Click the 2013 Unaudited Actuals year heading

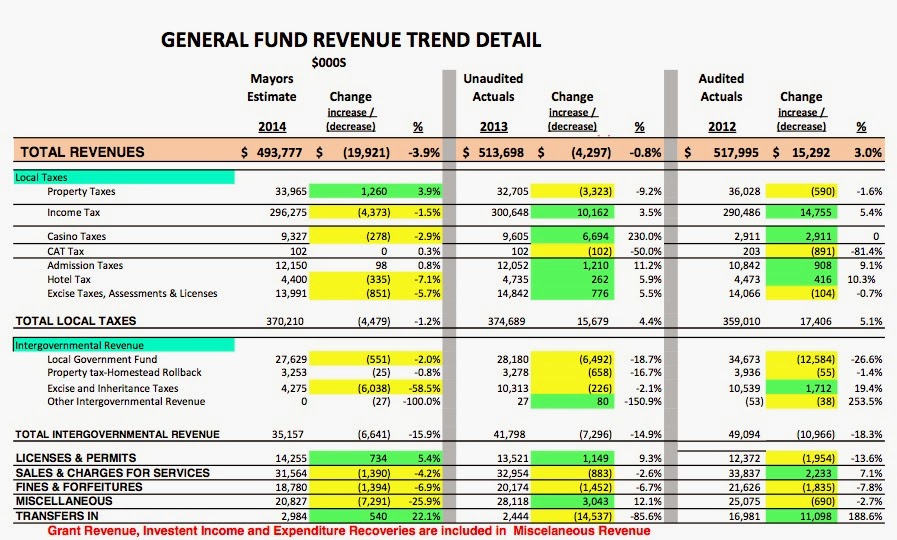(494, 126)
